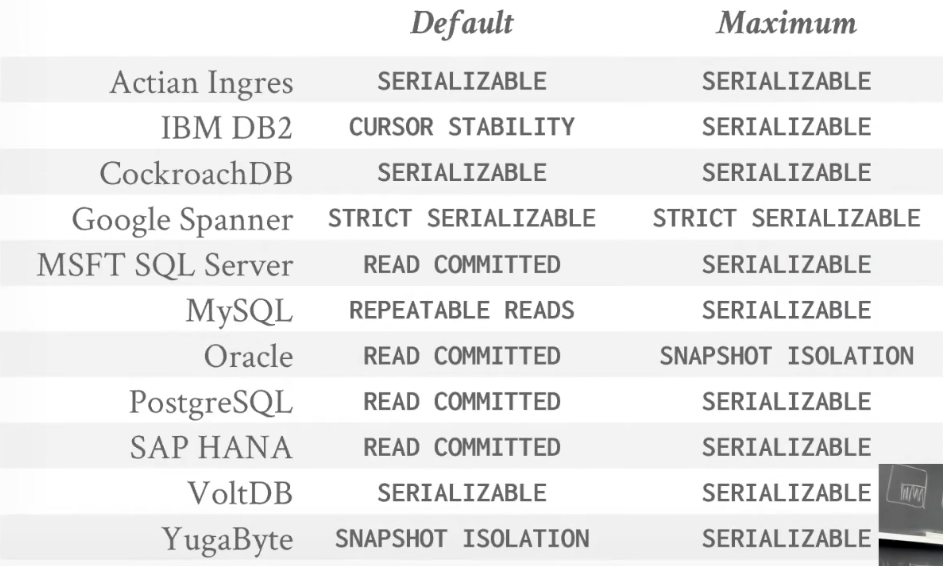
Task: Select the VoltDB row label
Action: click(x=240, y=493)
